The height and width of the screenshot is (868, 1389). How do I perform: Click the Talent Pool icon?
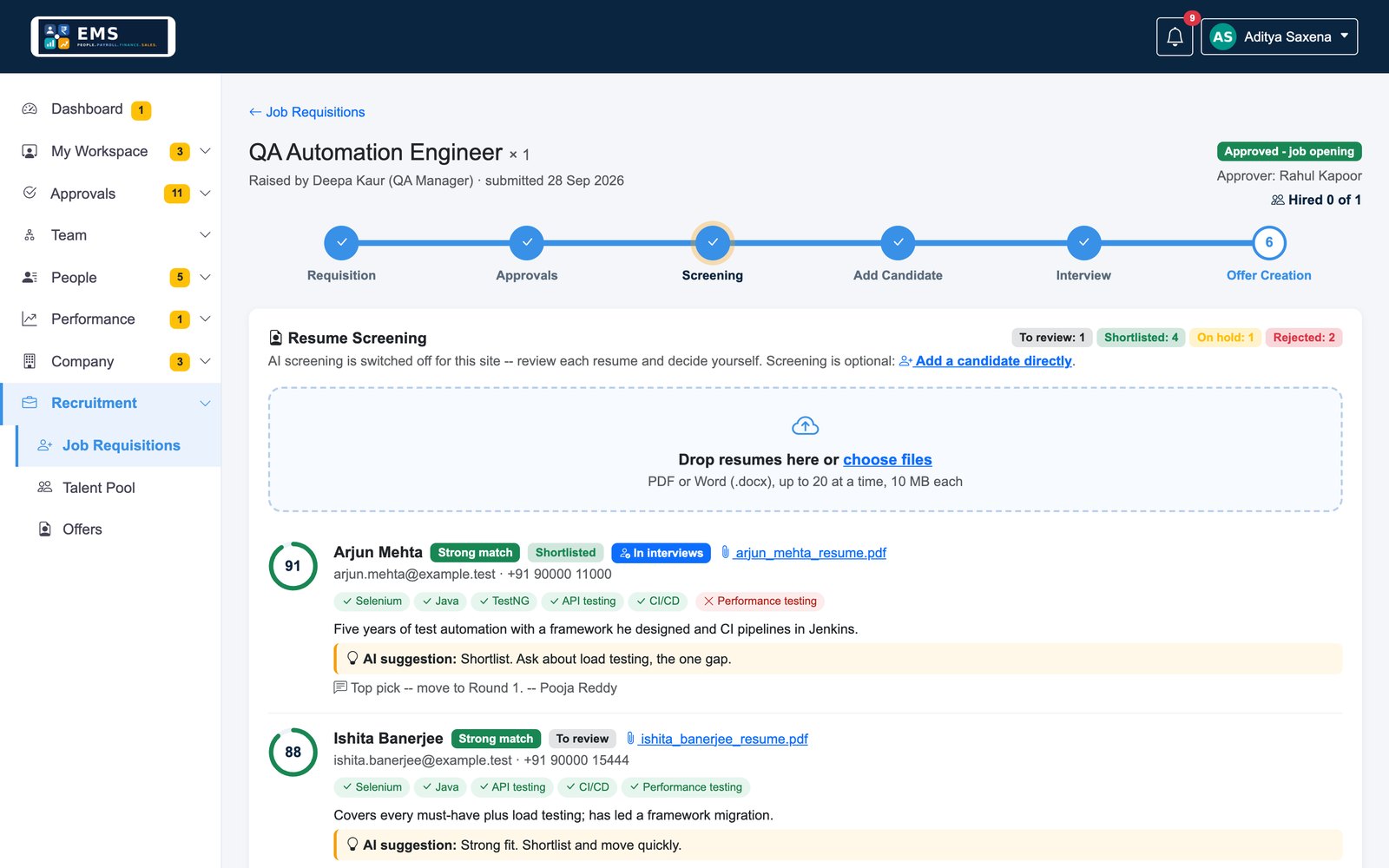tap(45, 487)
